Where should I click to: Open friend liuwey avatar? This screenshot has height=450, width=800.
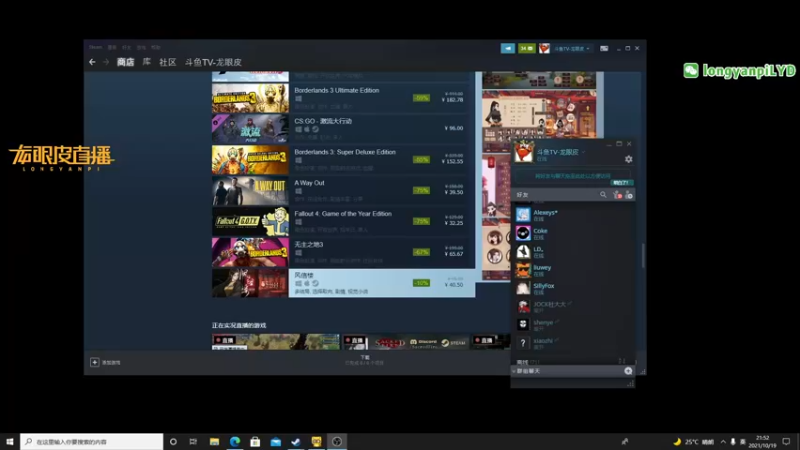[x=523, y=270]
